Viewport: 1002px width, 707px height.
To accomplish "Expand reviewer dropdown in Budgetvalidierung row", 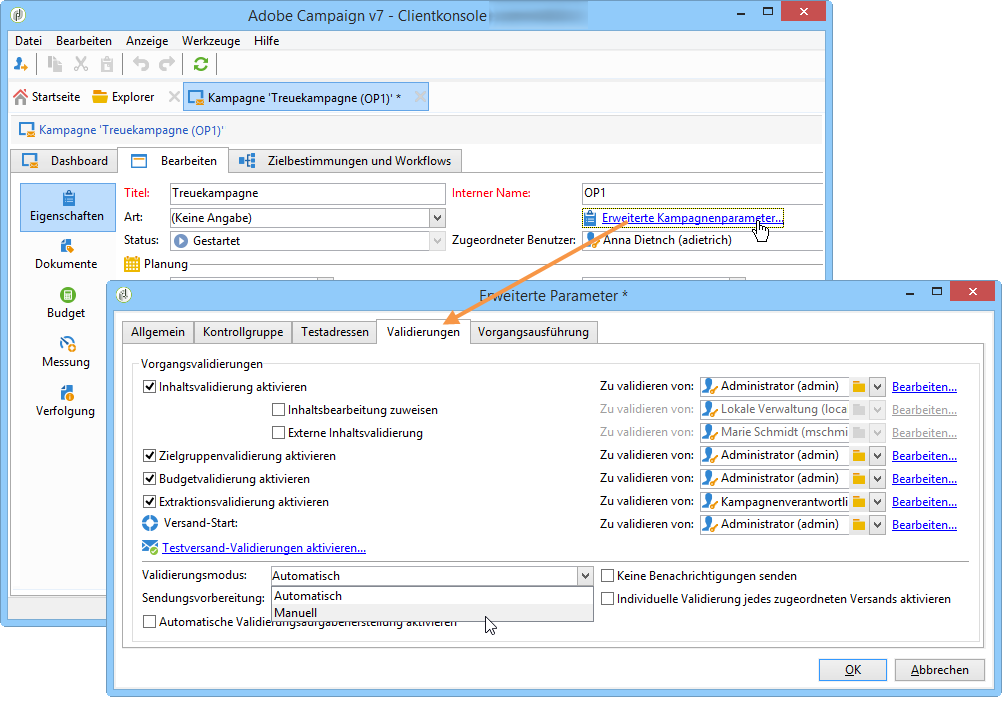I will (x=877, y=479).
